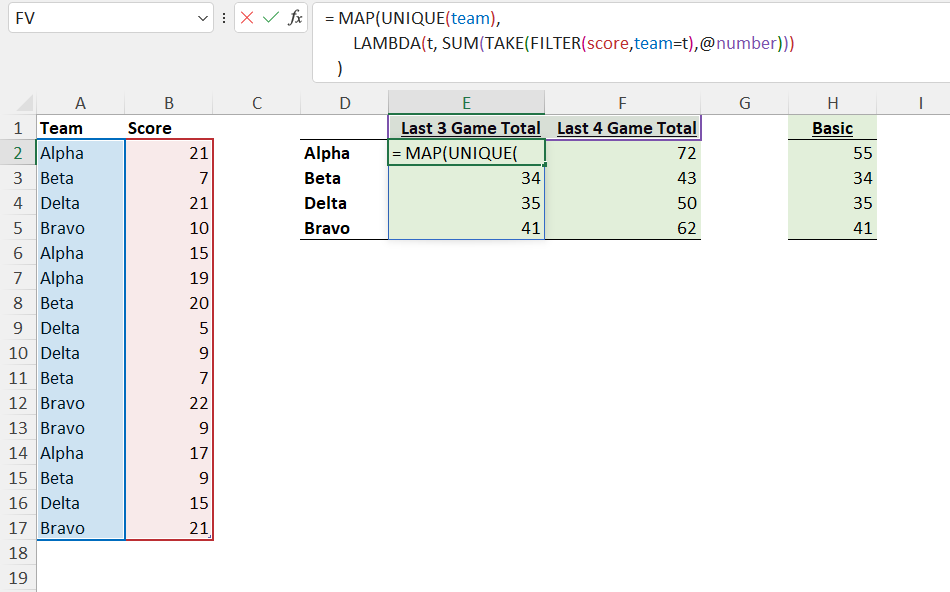Click cell F2 with value 72

click(x=623, y=153)
